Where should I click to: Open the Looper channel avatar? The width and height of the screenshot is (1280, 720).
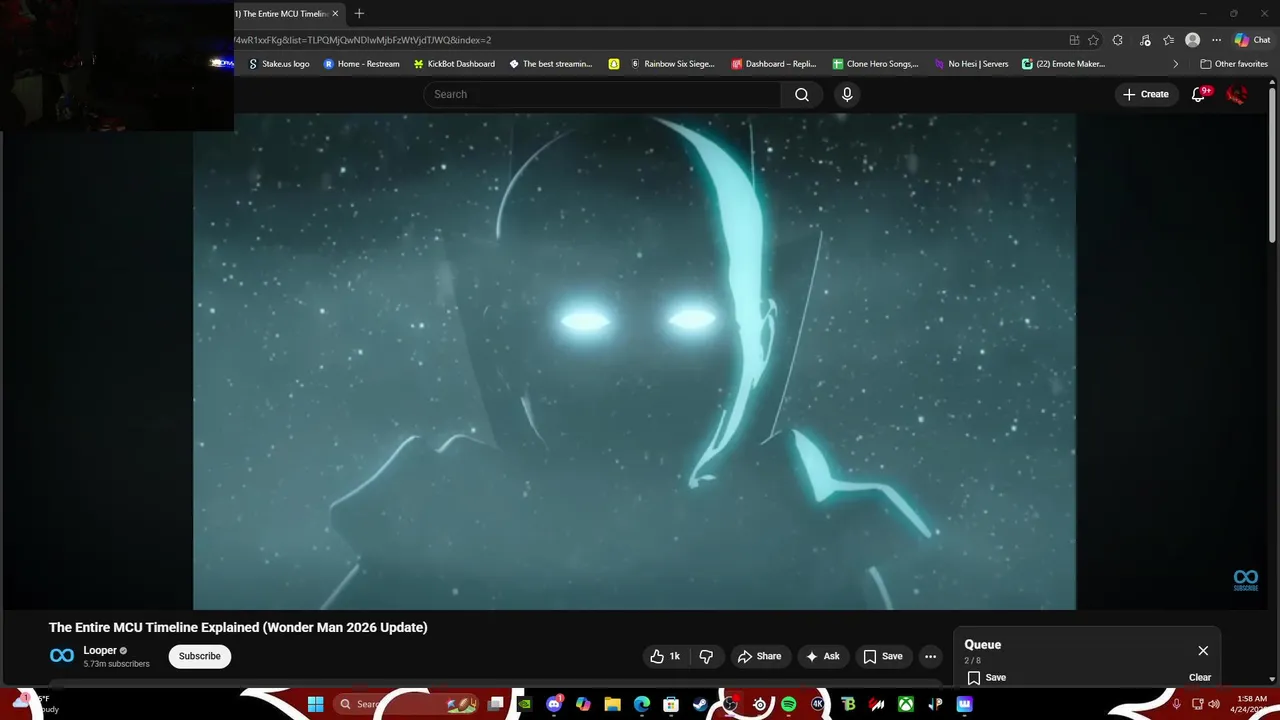click(62, 656)
